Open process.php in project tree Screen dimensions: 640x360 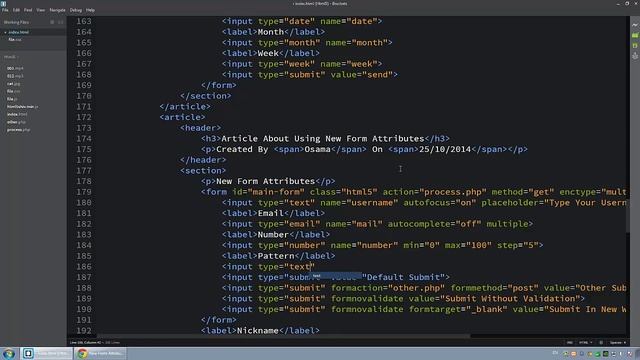18,130
